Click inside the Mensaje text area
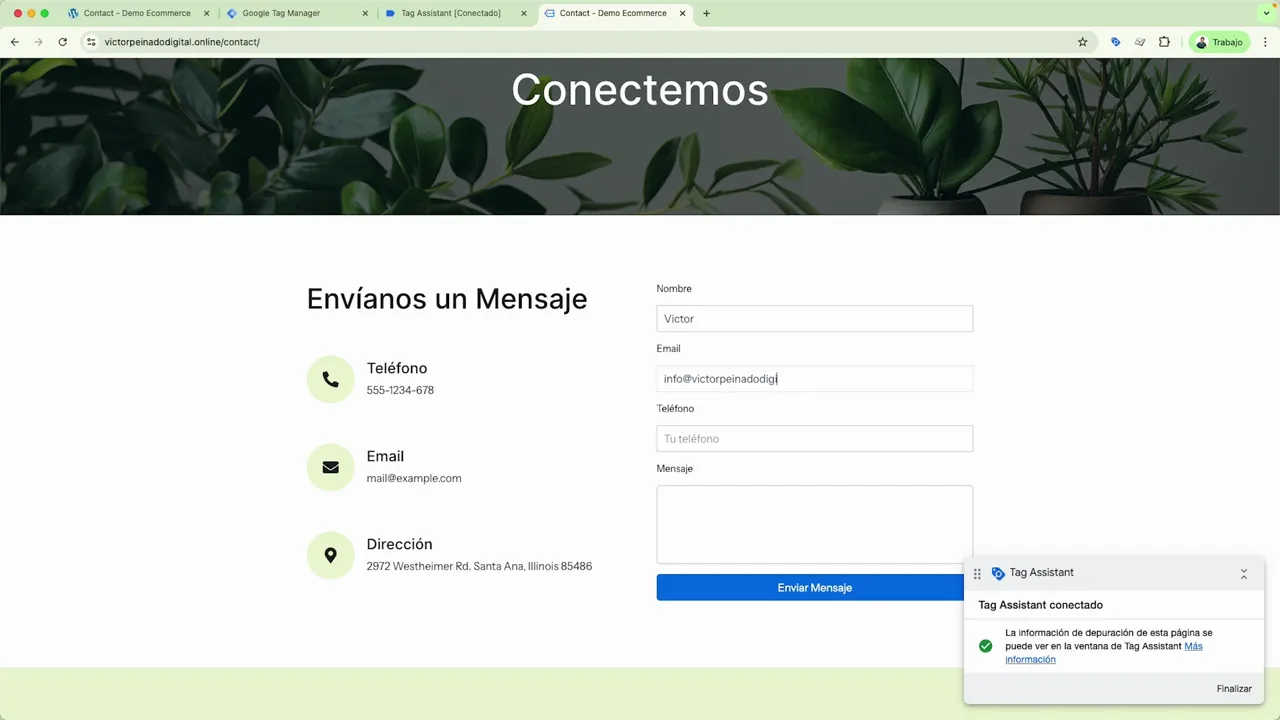The image size is (1280, 720). click(x=814, y=524)
